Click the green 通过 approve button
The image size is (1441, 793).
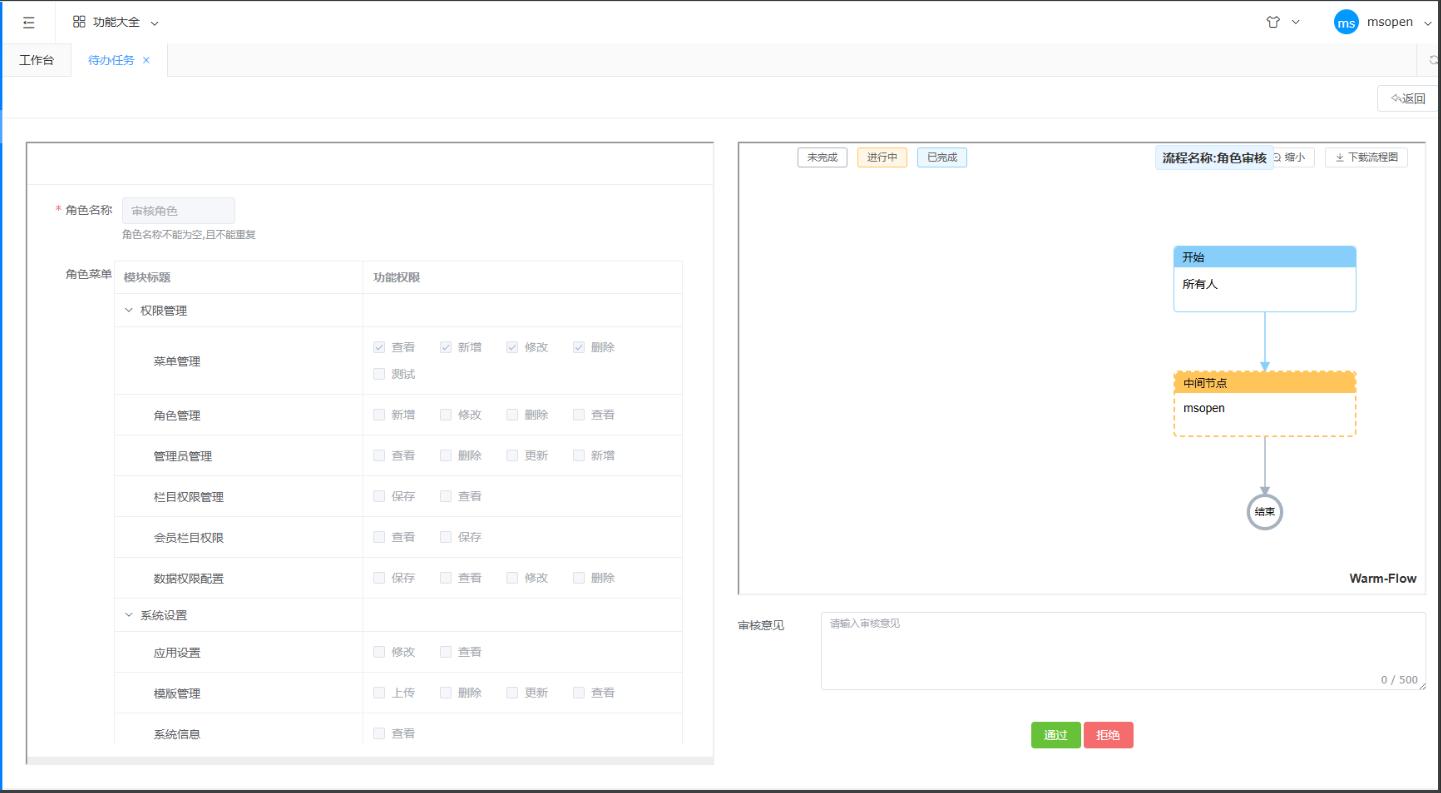(x=1055, y=735)
